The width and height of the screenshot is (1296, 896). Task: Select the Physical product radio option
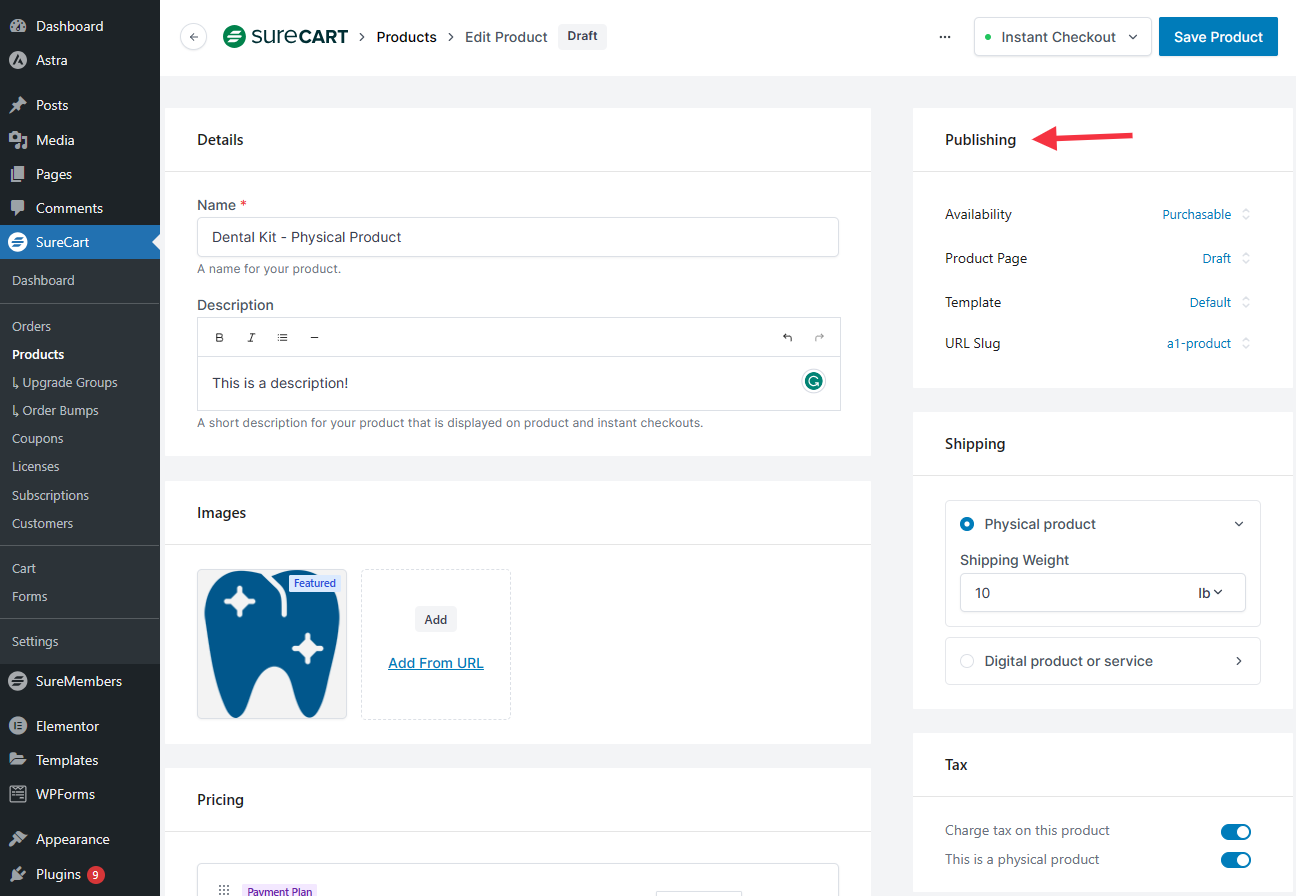[x=967, y=524]
